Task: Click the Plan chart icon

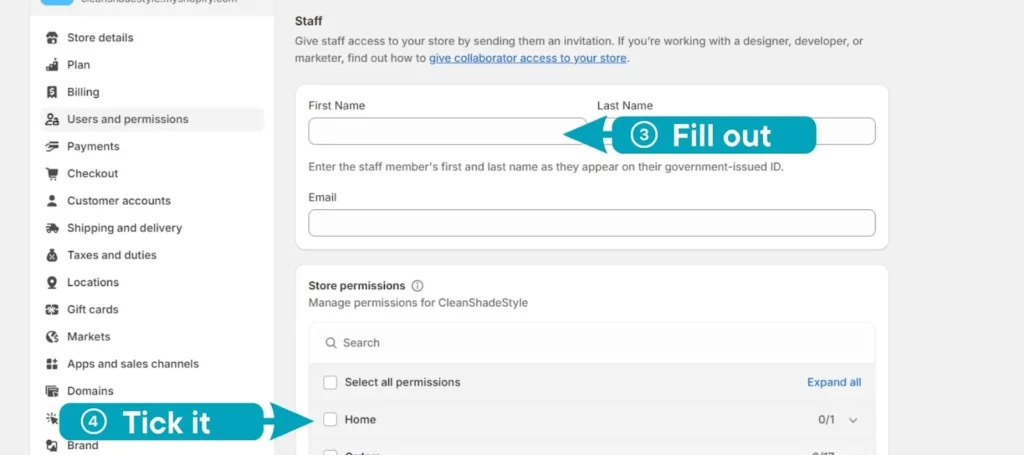Action: tap(52, 65)
